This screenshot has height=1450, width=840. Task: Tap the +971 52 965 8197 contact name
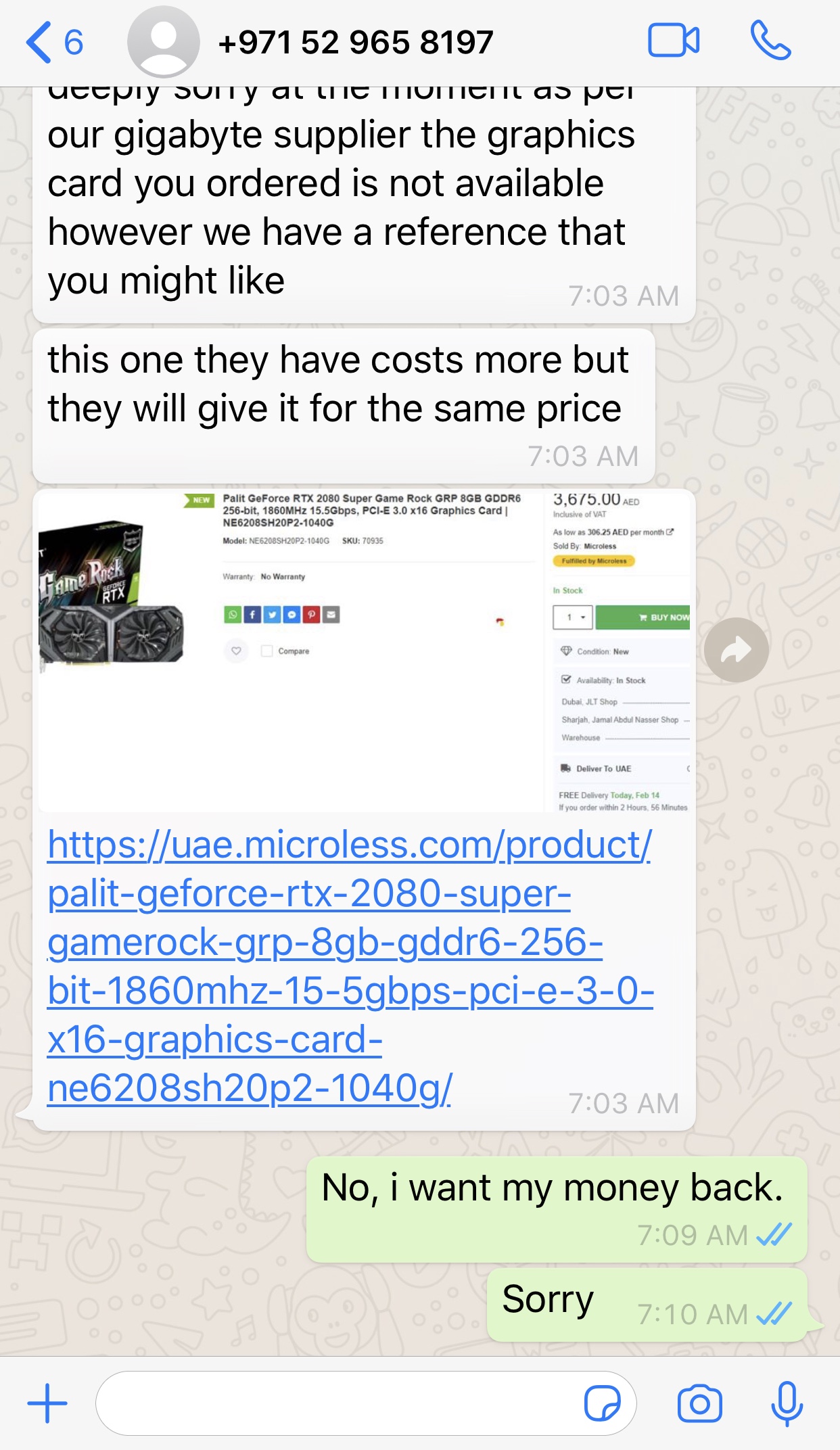tap(356, 43)
